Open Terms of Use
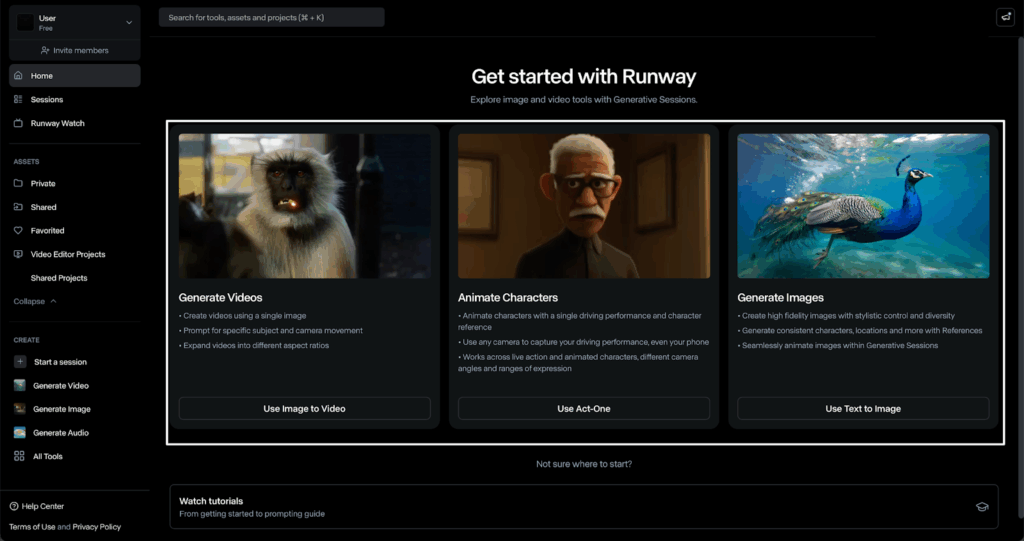Screen dimensions: 1024x541 [32, 527]
